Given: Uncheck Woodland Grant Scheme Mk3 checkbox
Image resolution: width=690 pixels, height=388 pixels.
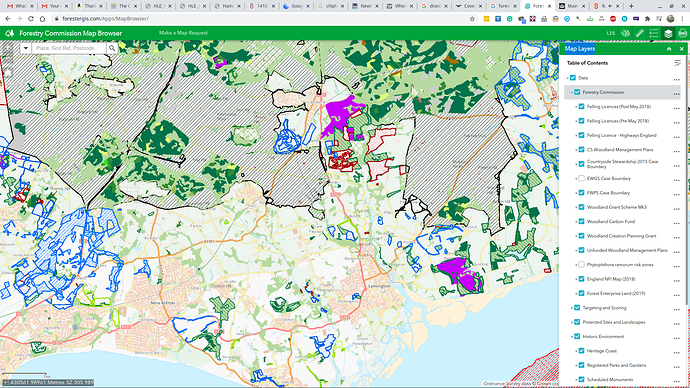Looking at the screenshot, I should [581, 207].
